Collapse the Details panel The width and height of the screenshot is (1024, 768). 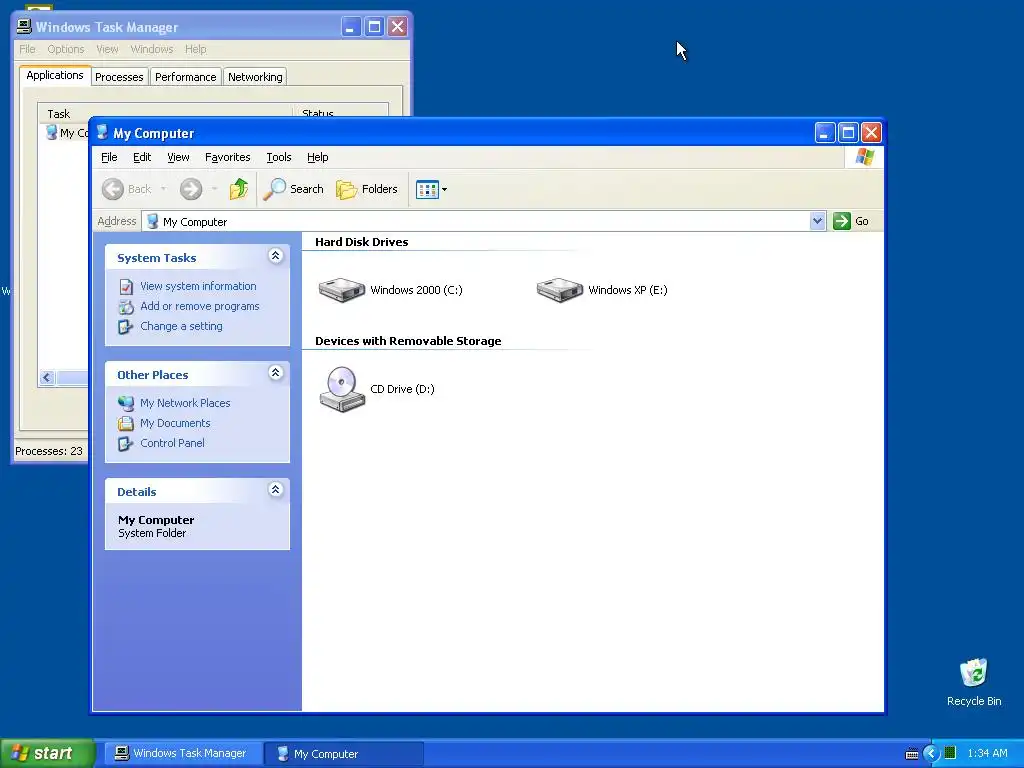coord(276,490)
